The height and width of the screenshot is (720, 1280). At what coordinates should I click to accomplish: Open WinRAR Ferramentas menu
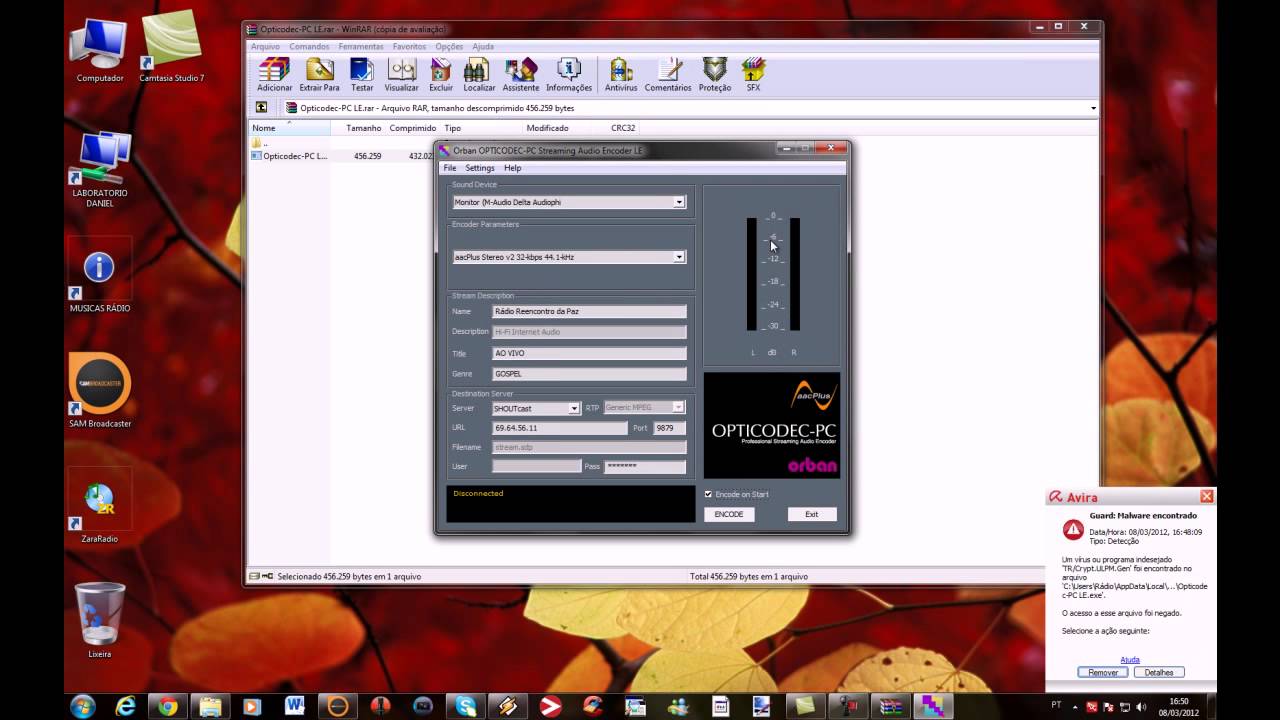(x=361, y=46)
